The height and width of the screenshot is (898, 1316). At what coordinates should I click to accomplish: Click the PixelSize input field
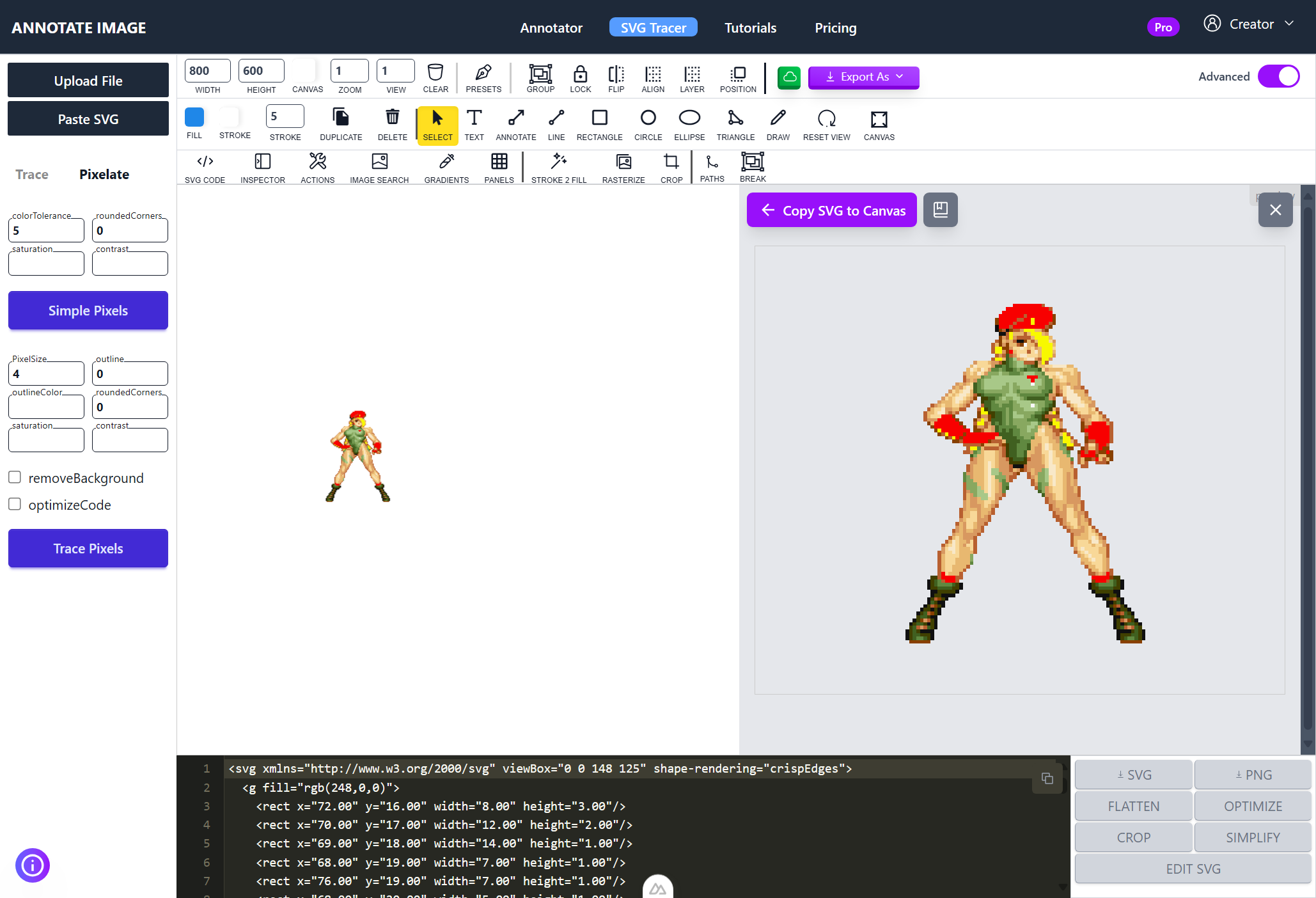46,374
